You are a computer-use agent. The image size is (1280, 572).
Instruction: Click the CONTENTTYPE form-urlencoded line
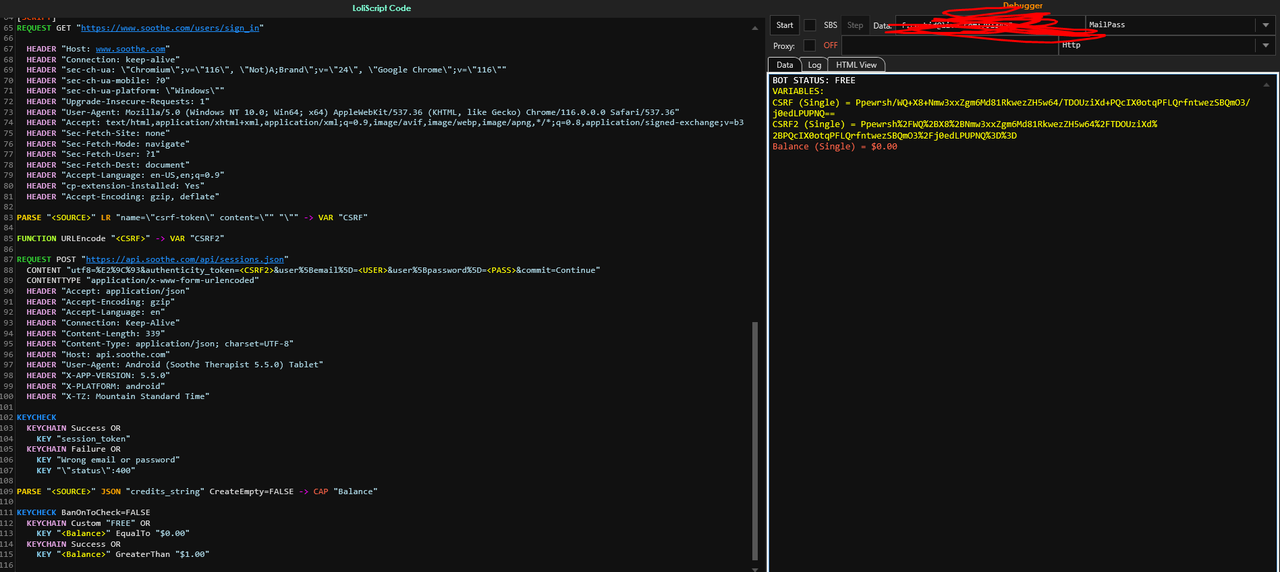[142, 280]
